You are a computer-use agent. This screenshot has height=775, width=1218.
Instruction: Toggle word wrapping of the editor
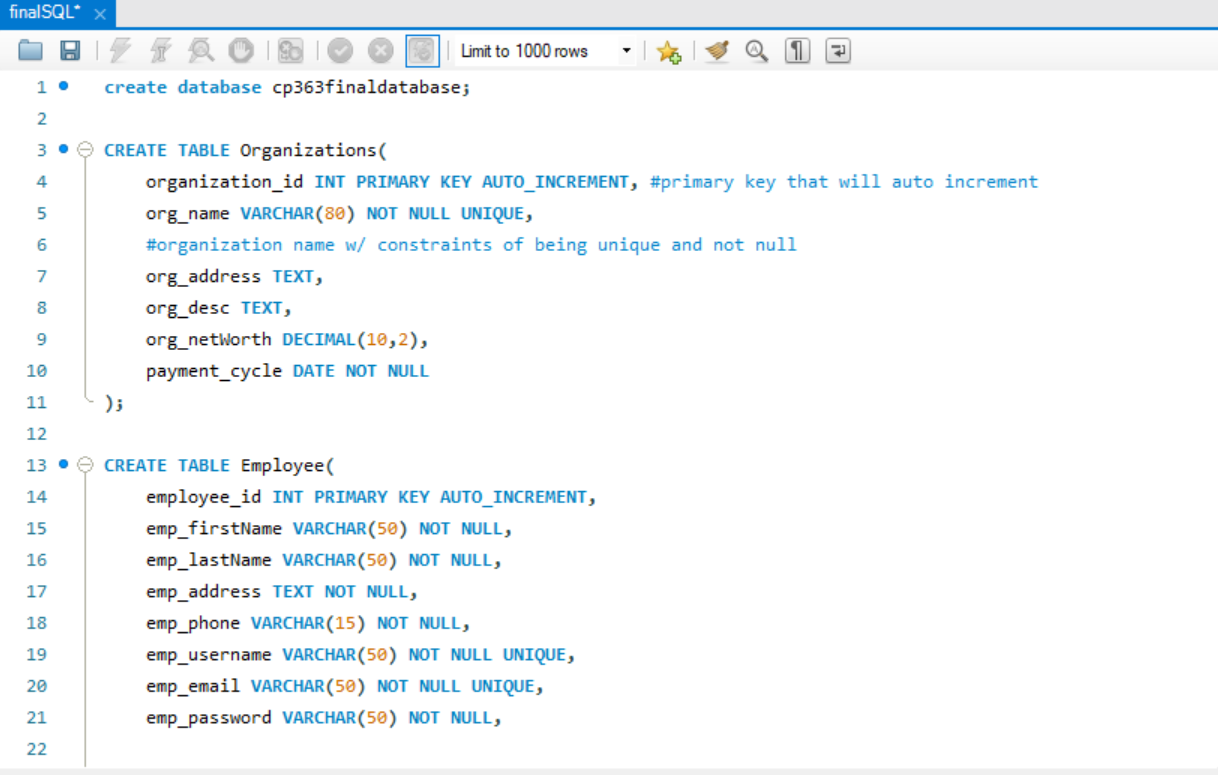pos(837,50)
